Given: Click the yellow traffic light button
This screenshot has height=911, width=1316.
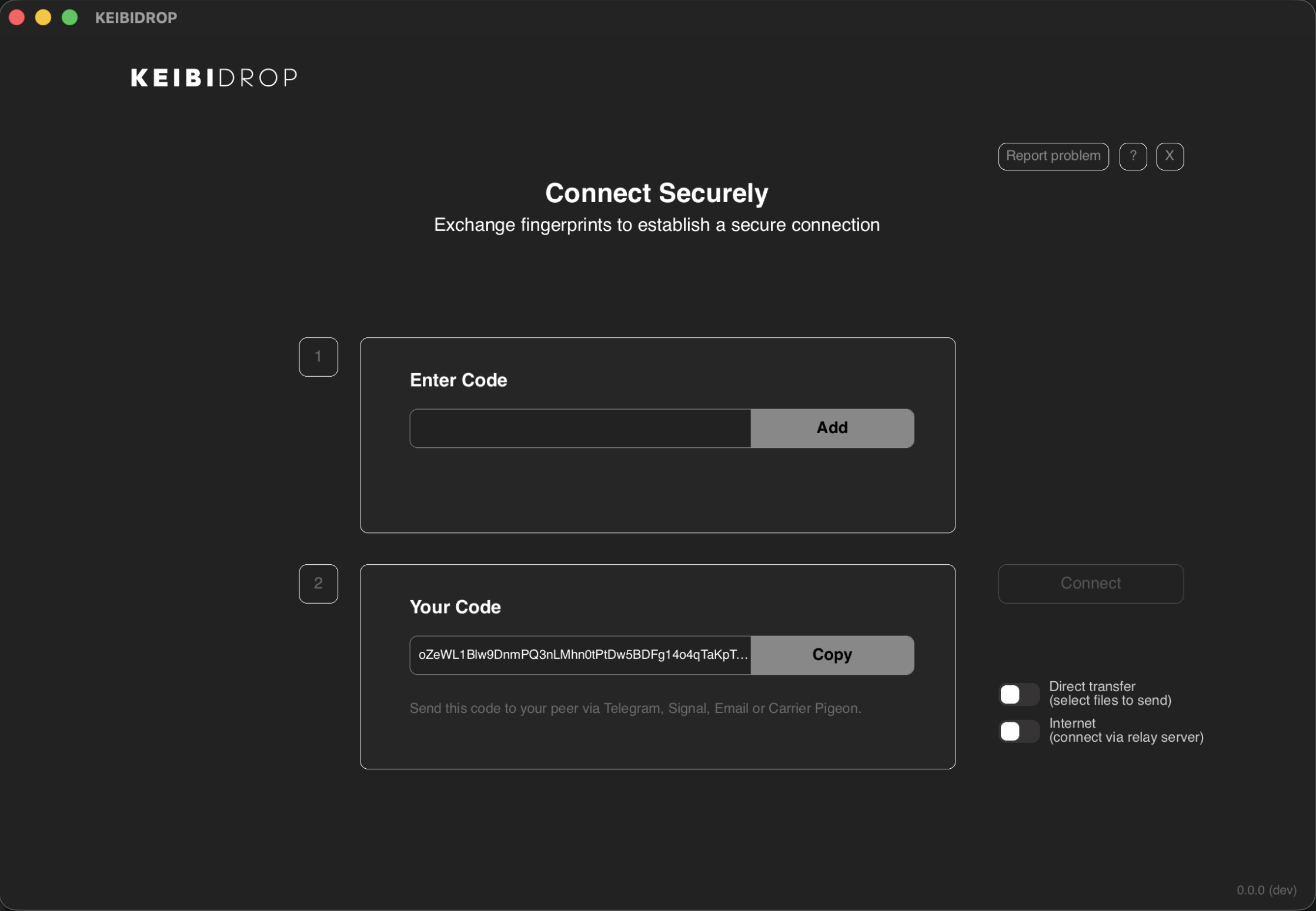Looking at the screenshot, I should (42, 17).
